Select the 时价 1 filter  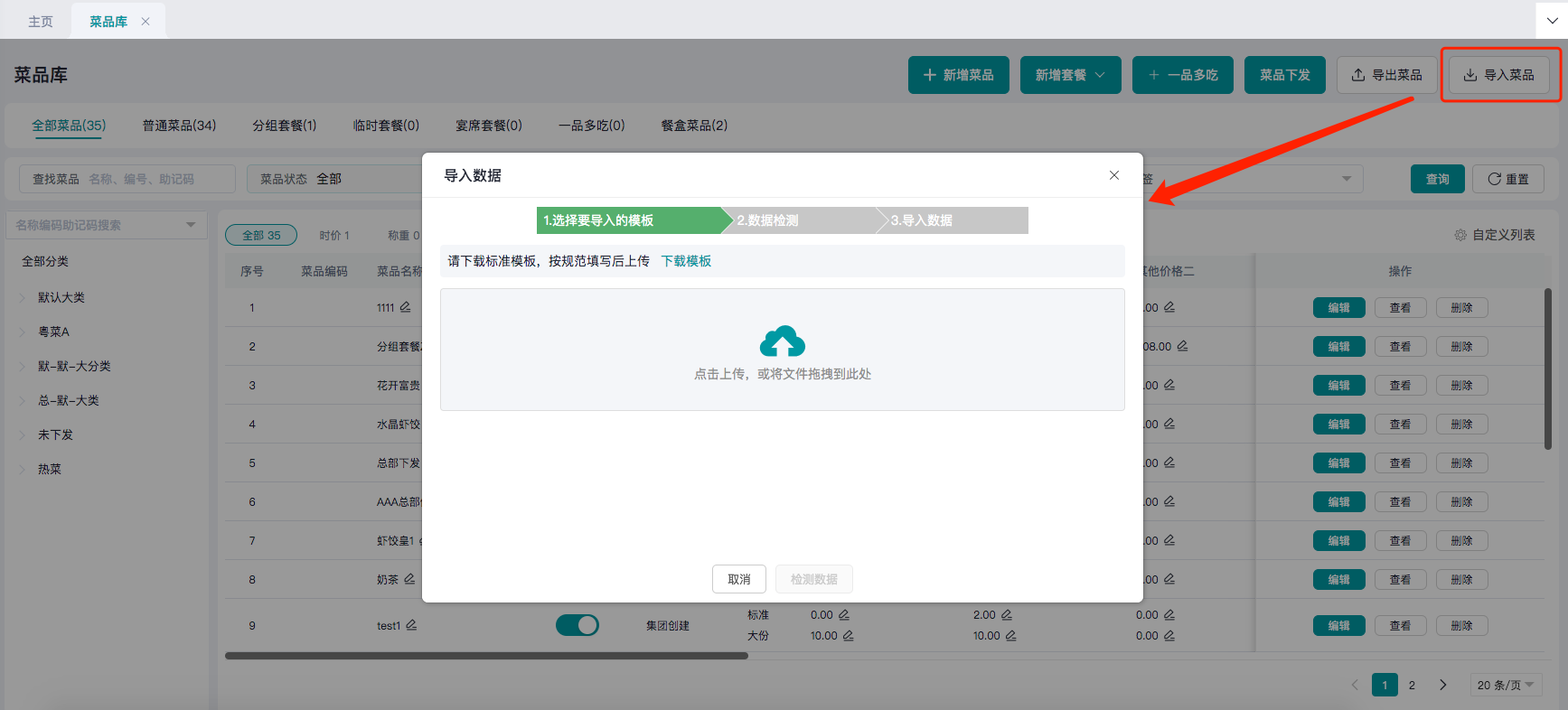click(334, 235)
